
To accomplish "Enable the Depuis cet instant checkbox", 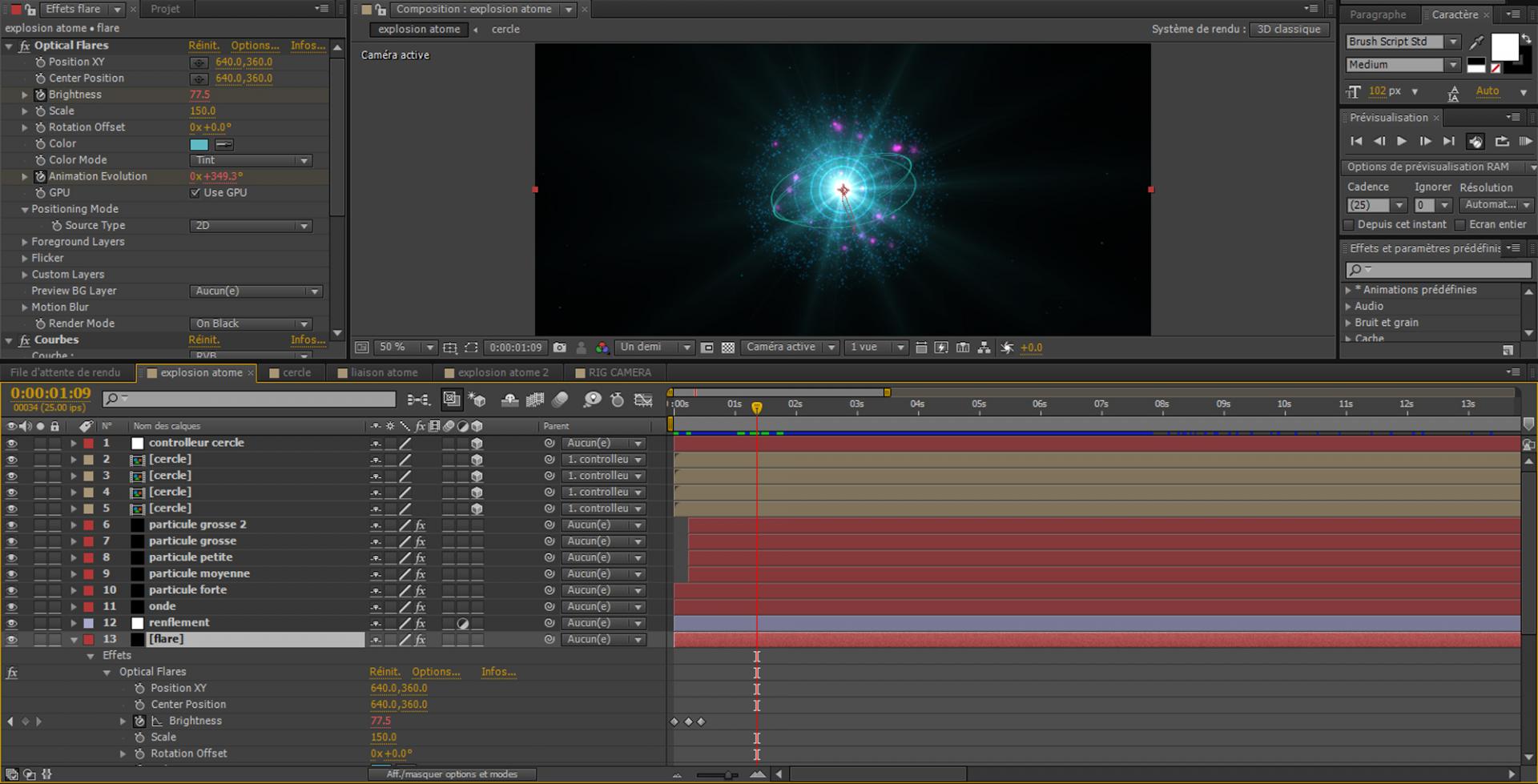I will click(x=1349, y=225).
